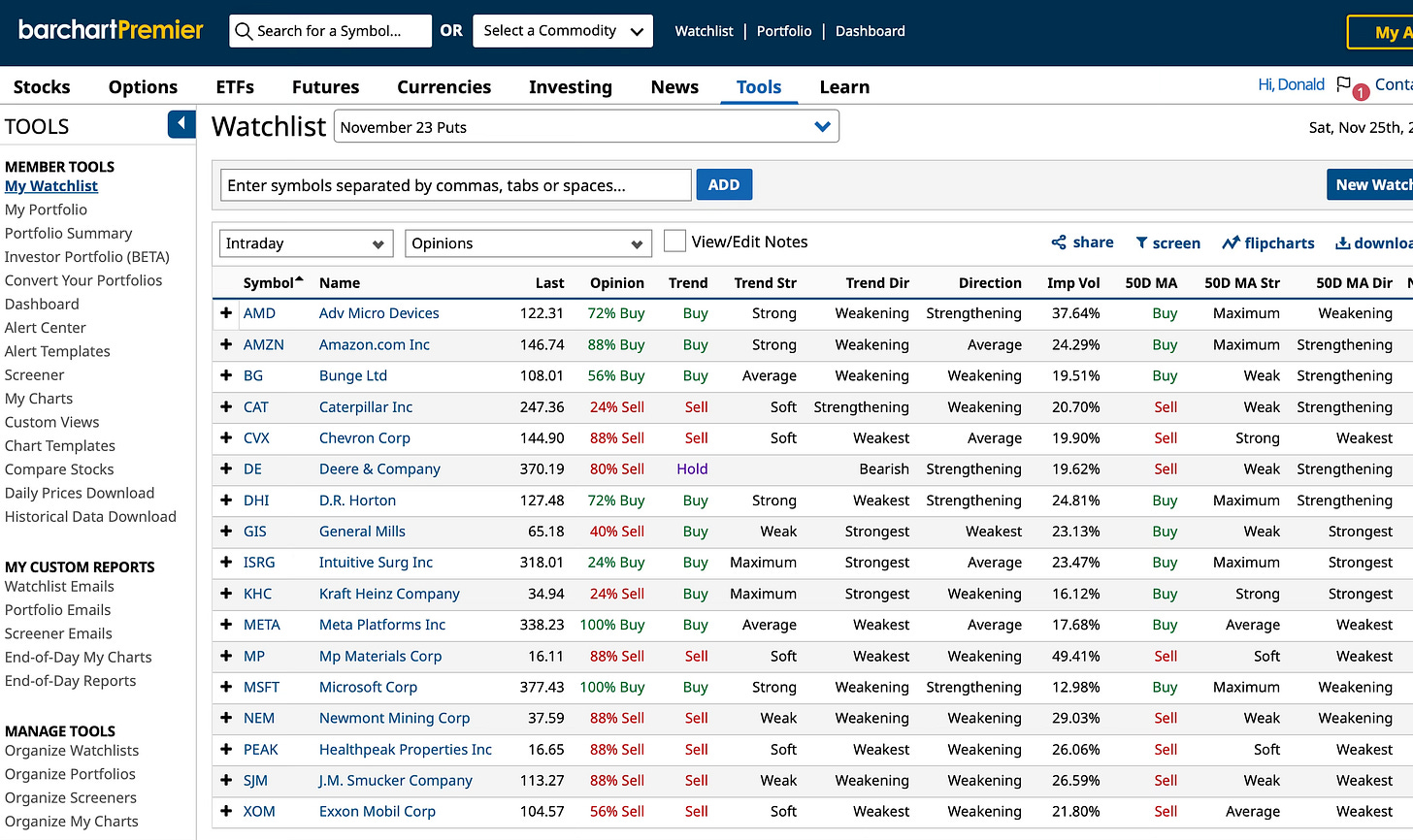Click the download data link
This screenshot has height=840, width=1413.
click(x=1374, y=243)
